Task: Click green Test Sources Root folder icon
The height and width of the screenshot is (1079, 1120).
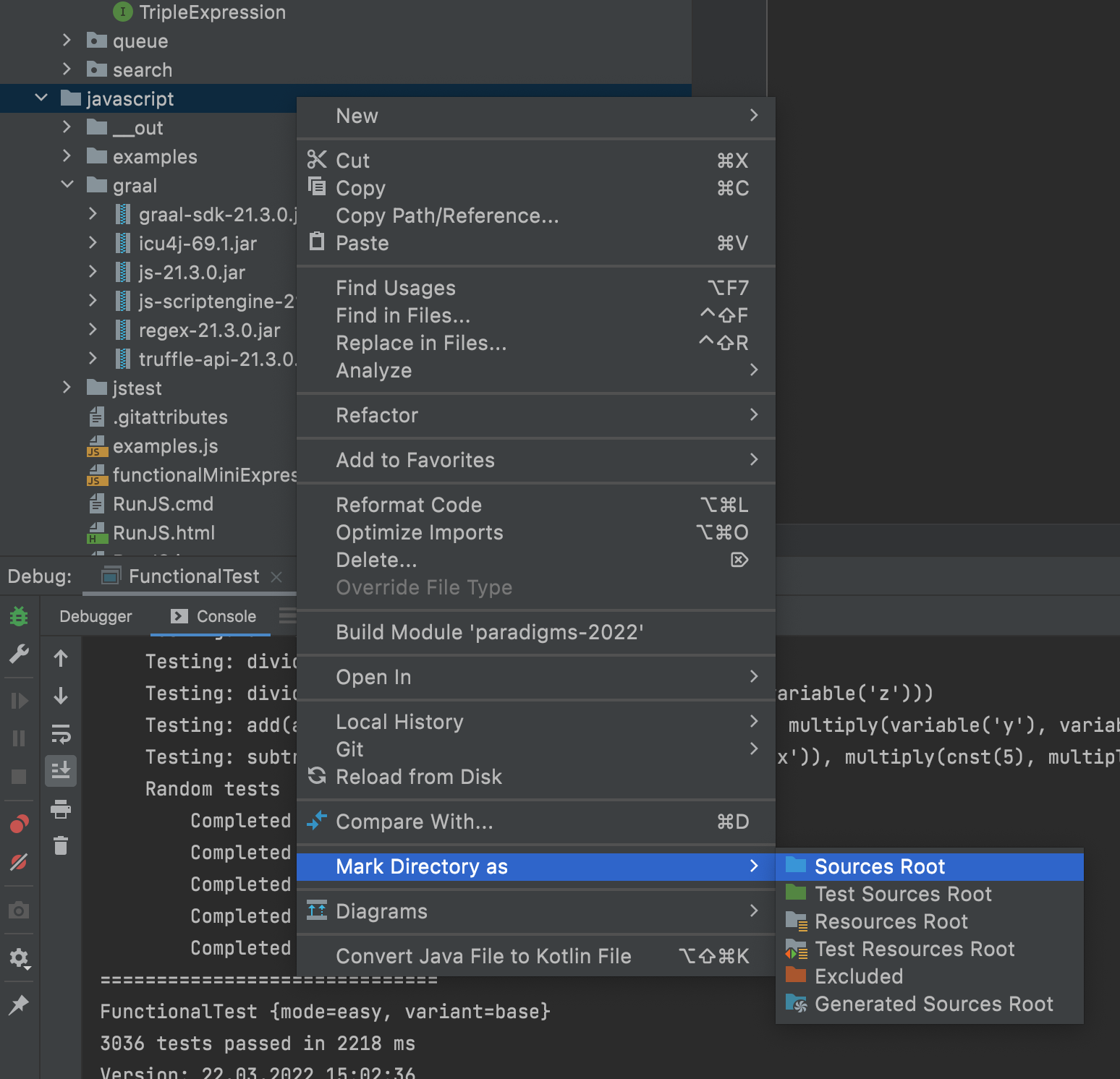Action: [x=796, y=892]
